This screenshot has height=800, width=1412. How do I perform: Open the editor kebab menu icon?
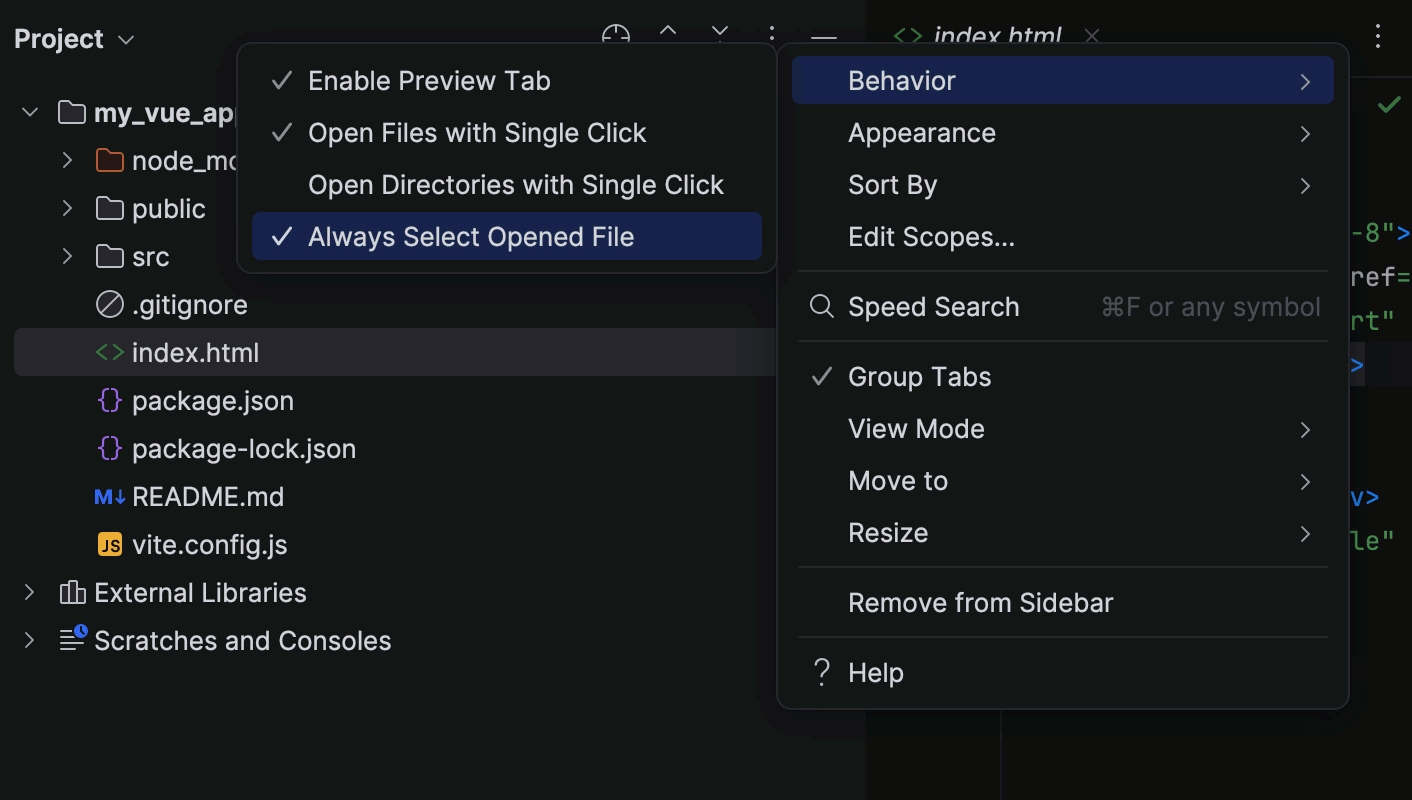click(x=1378, y=36)
